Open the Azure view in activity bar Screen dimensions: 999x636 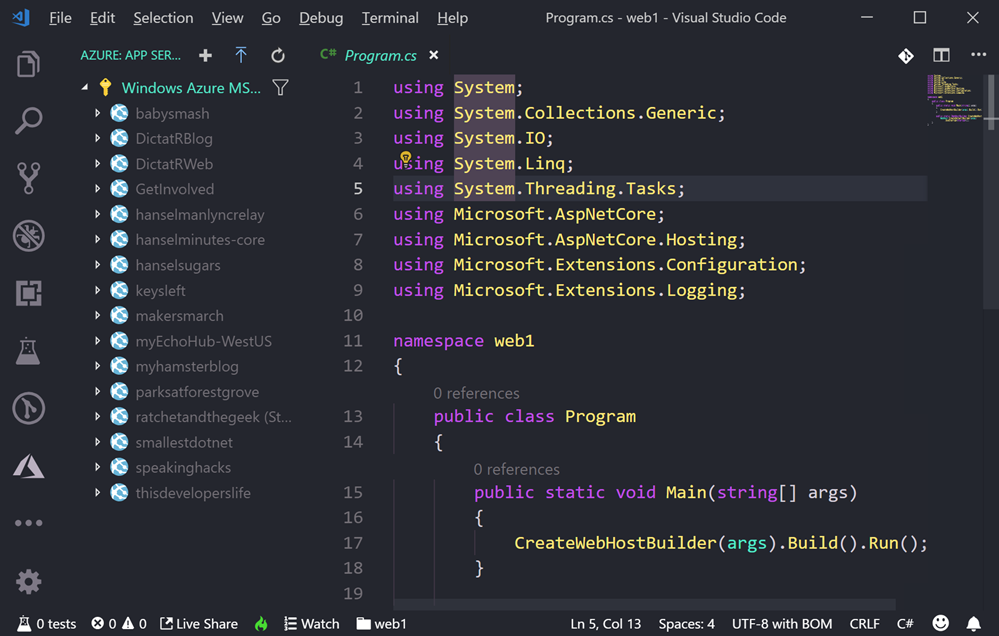tap(28, 466)
